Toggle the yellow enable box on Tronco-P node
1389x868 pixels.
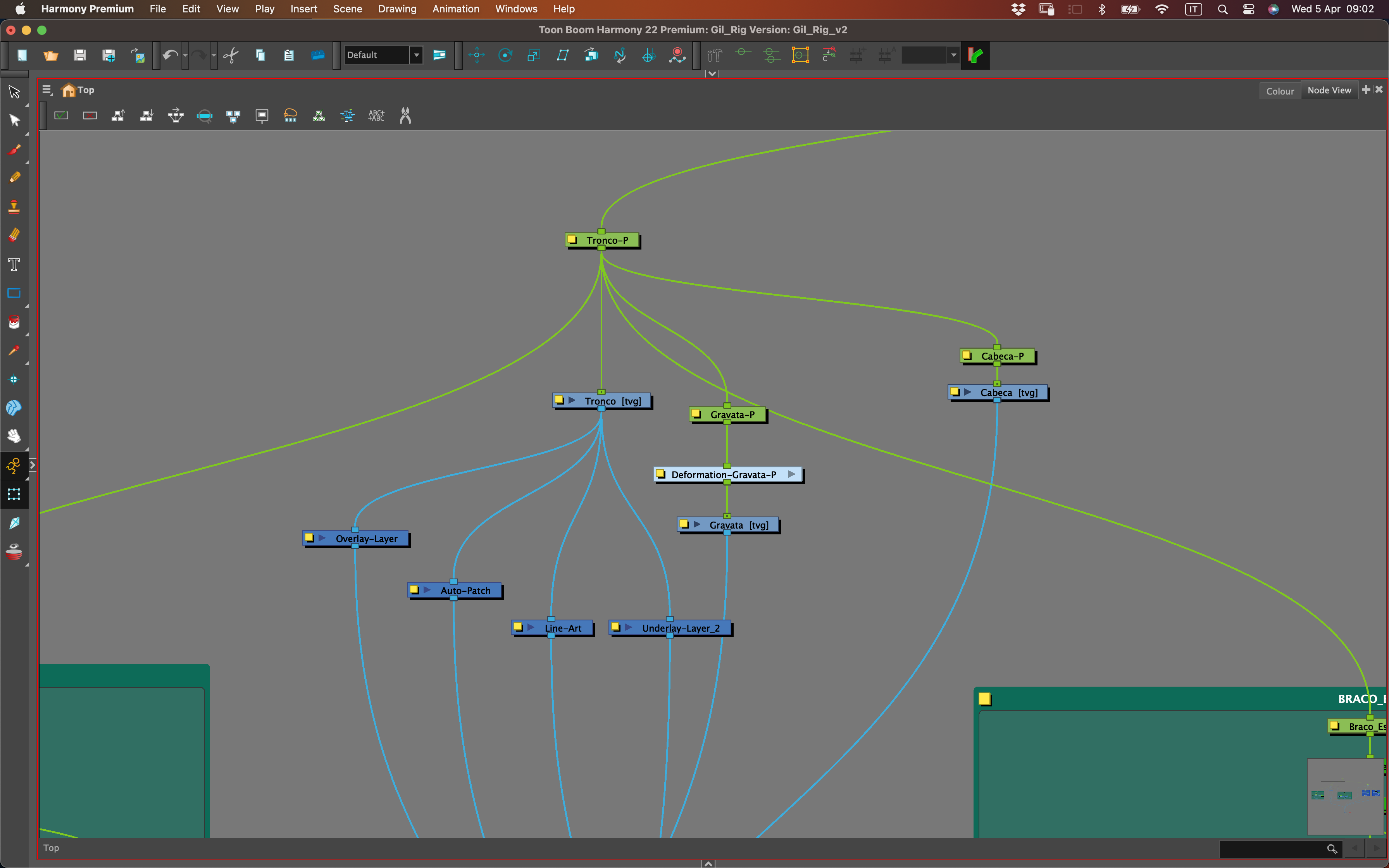click(x=572, y=239)
